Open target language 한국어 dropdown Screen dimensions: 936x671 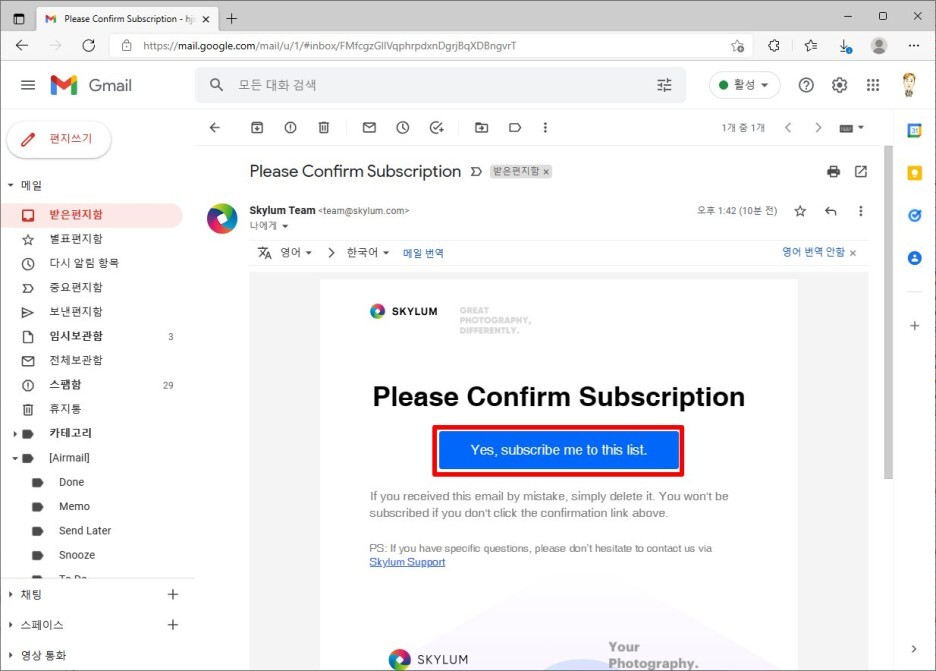click(368, 253)
